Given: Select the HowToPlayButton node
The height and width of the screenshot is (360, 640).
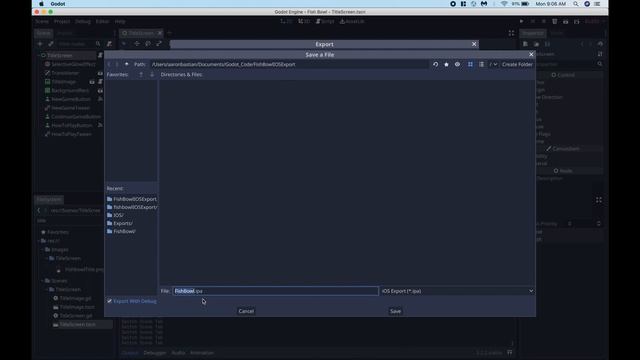Looking at the screenshot, I should [72, 125].
